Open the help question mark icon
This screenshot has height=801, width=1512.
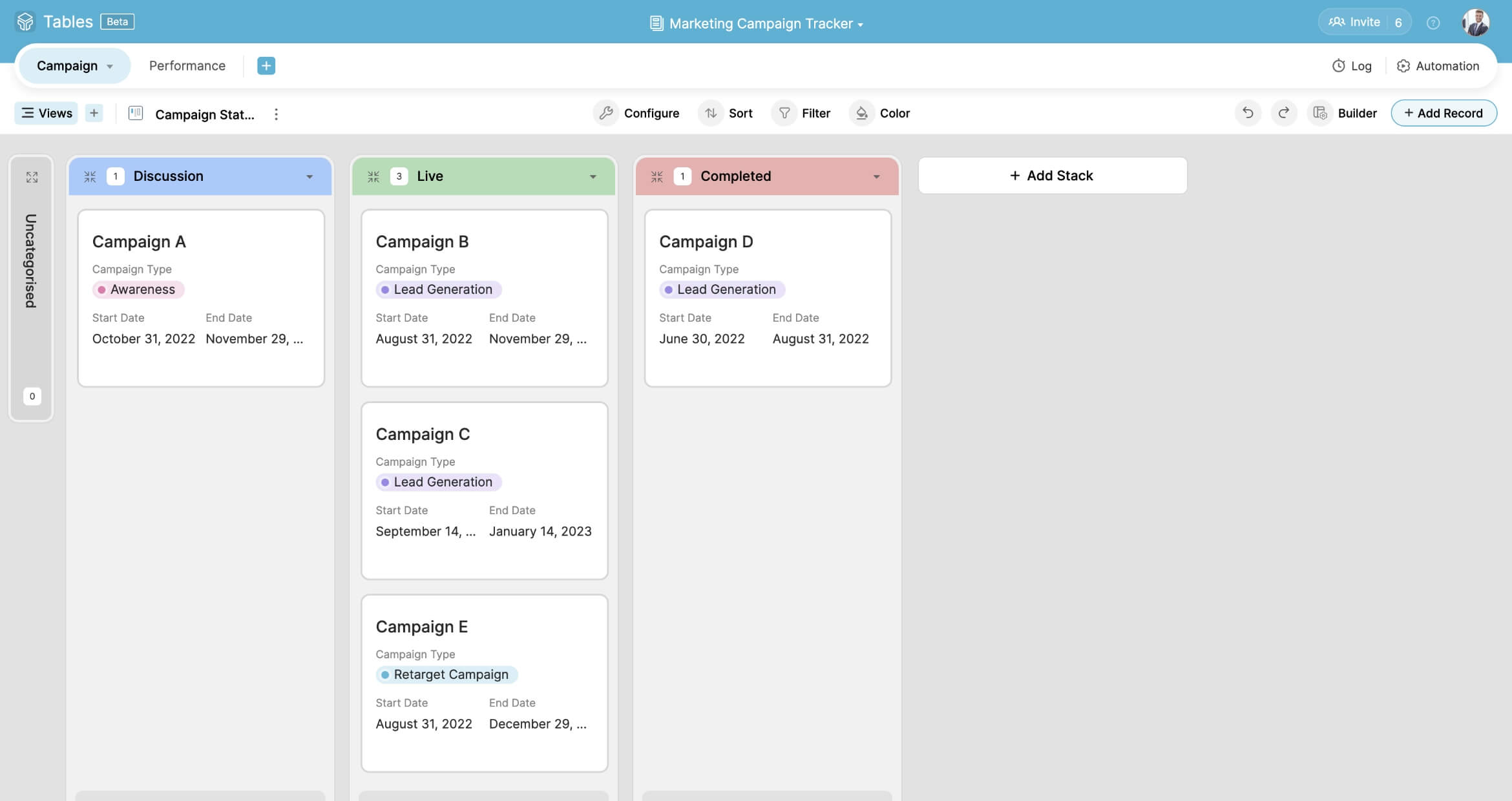[x=1433, y=23]
